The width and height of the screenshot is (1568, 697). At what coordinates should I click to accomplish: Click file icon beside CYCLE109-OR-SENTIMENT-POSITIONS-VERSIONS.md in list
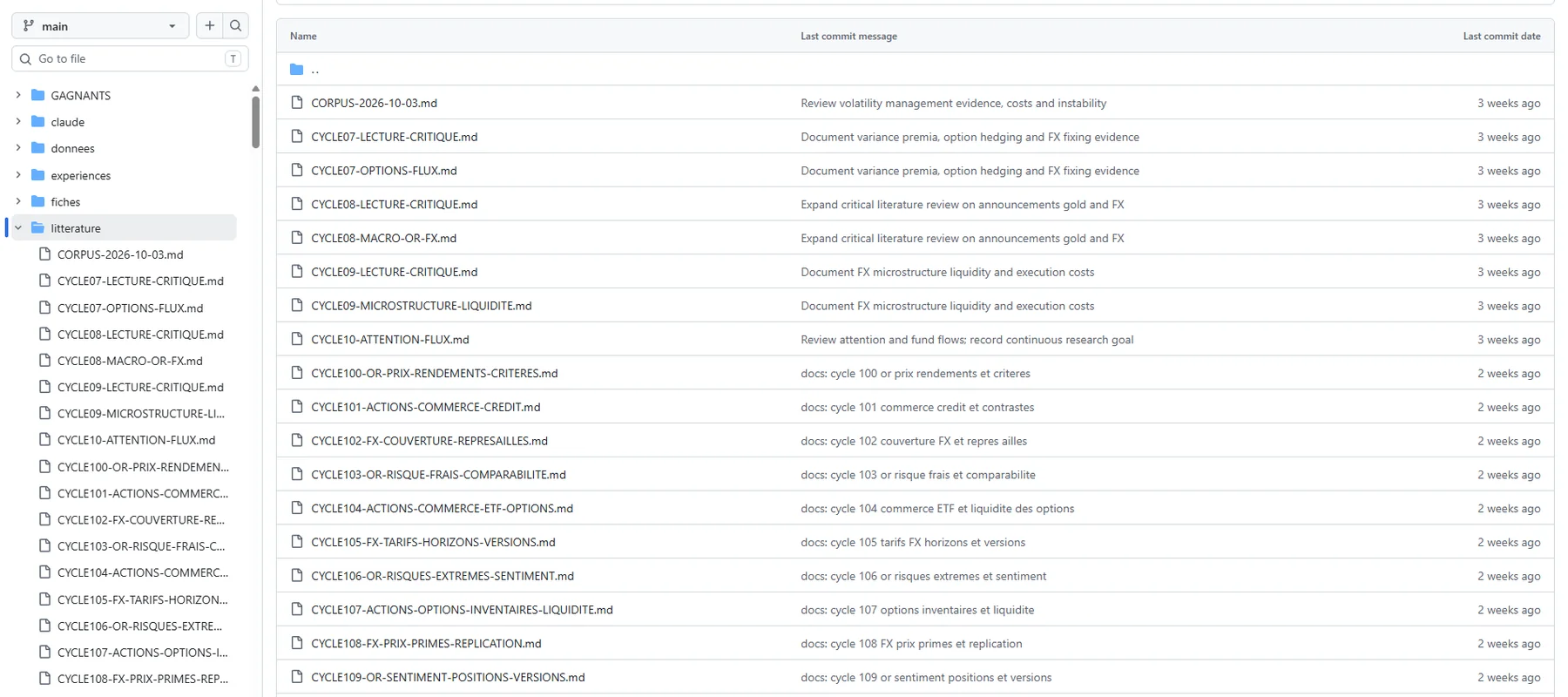point(297,677)
